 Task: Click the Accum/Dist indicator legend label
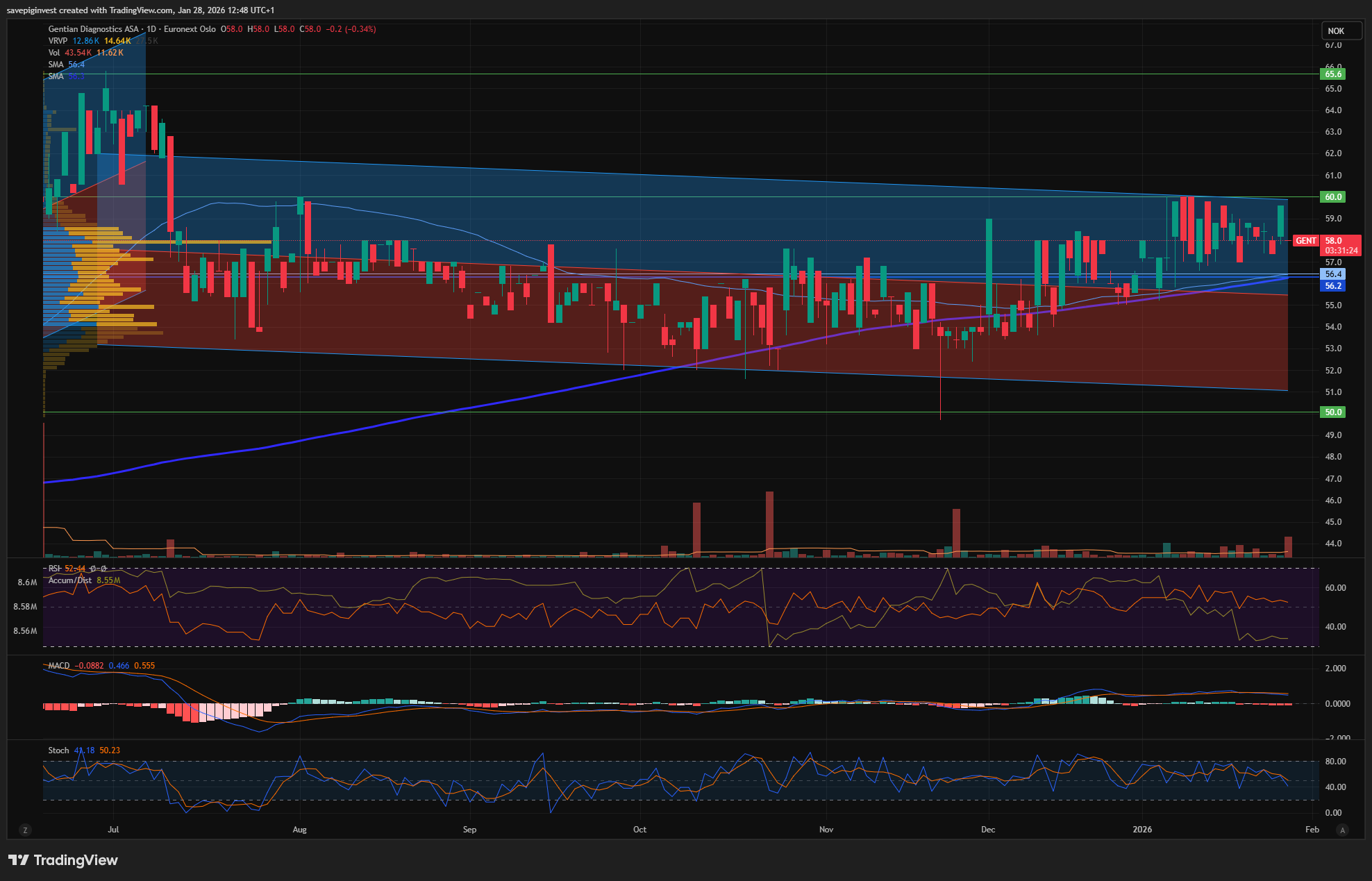click(x=69, y=580)
